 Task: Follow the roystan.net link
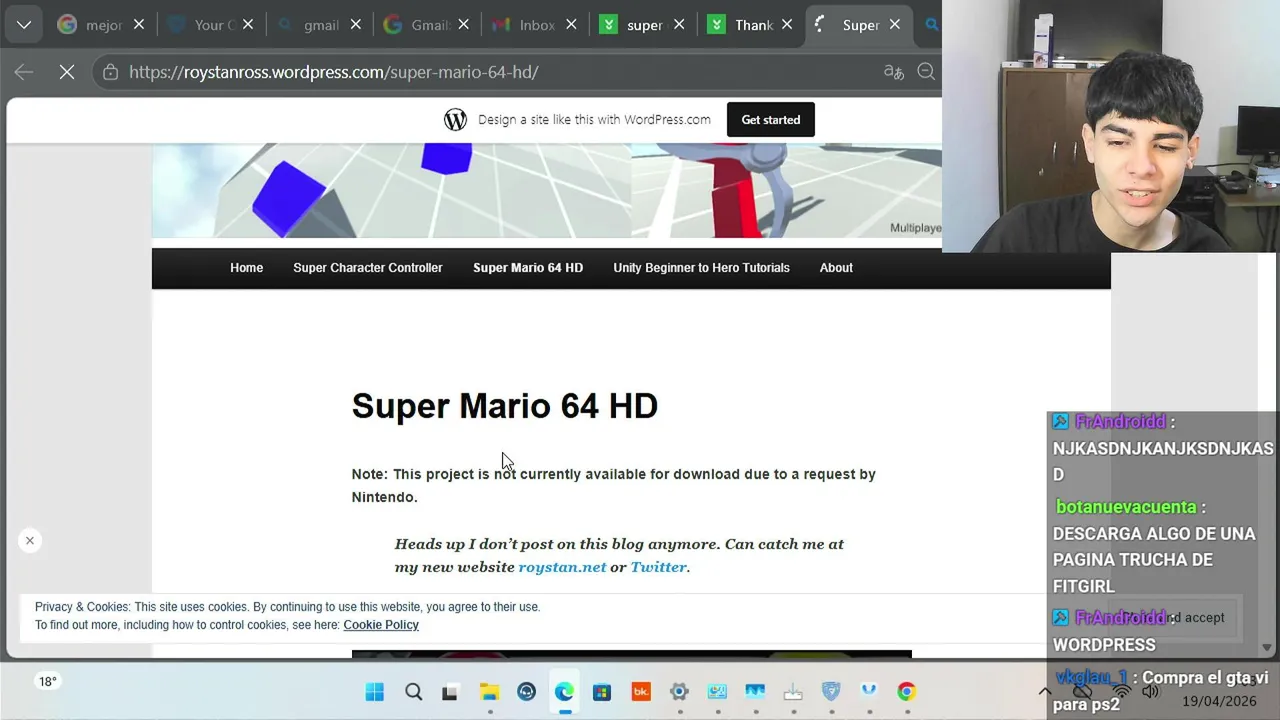tap(562, 567)
